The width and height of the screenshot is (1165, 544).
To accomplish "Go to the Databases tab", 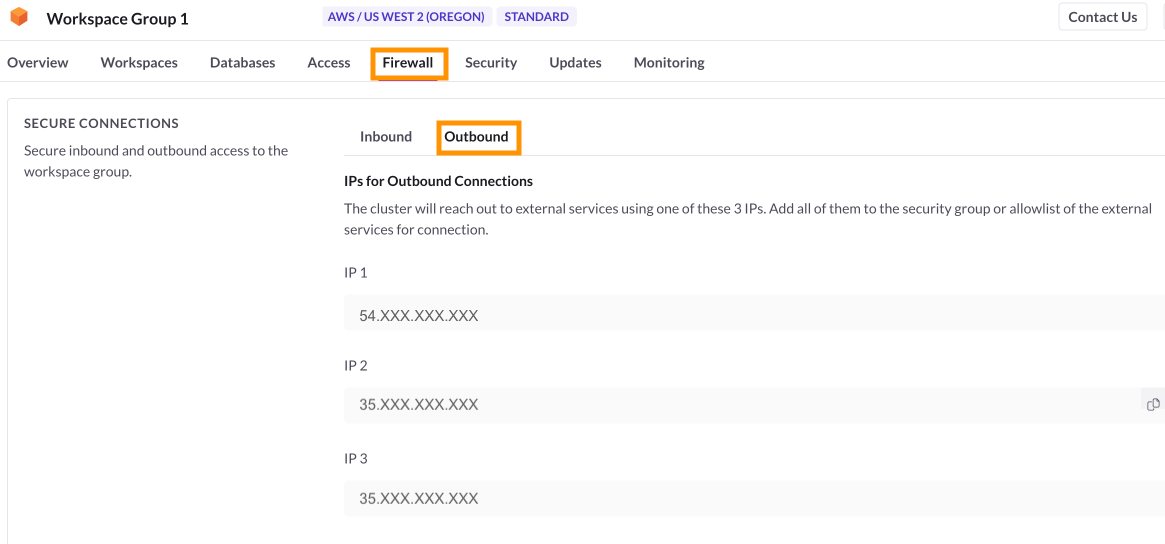I will (x=242, y=62).
